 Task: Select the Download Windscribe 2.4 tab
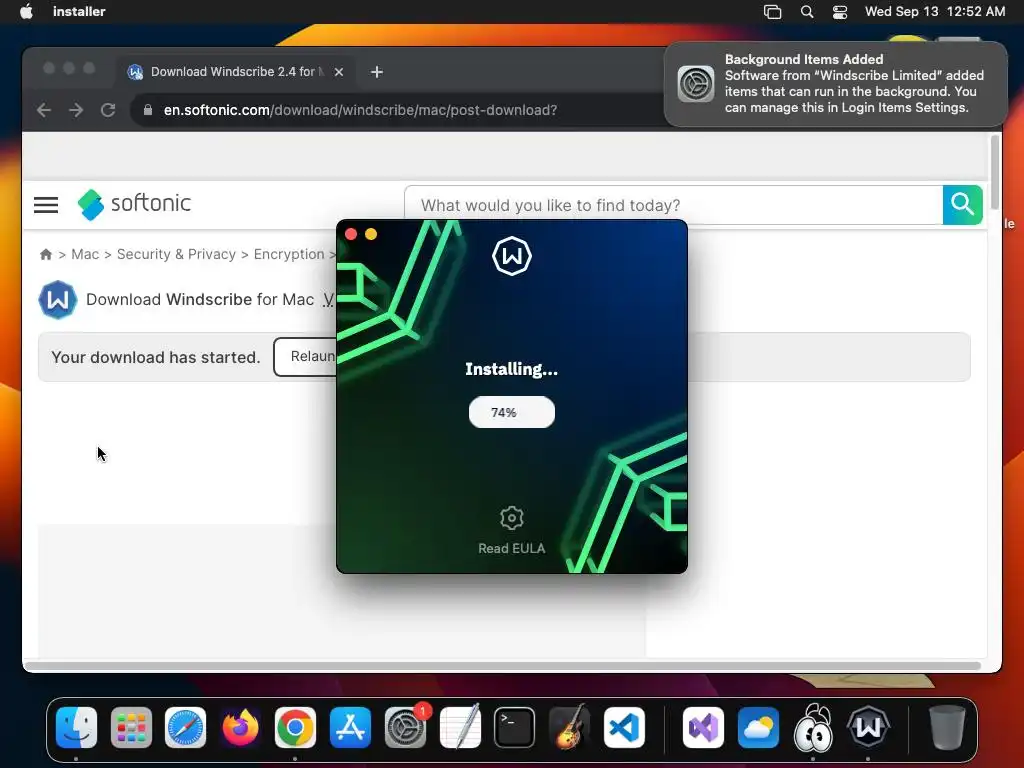click(235, 72)
